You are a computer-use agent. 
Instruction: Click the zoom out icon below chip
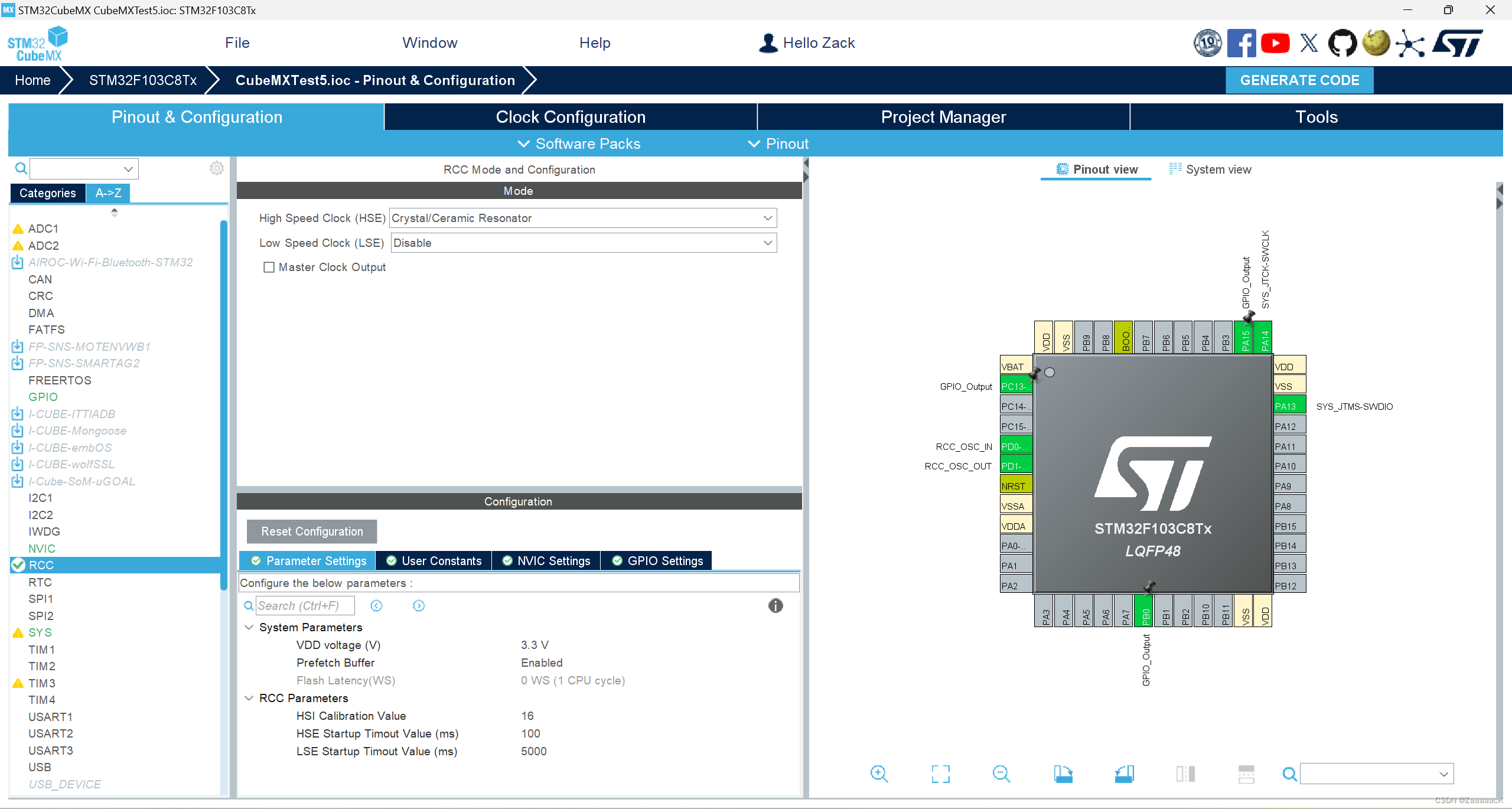click(1002, 774)
